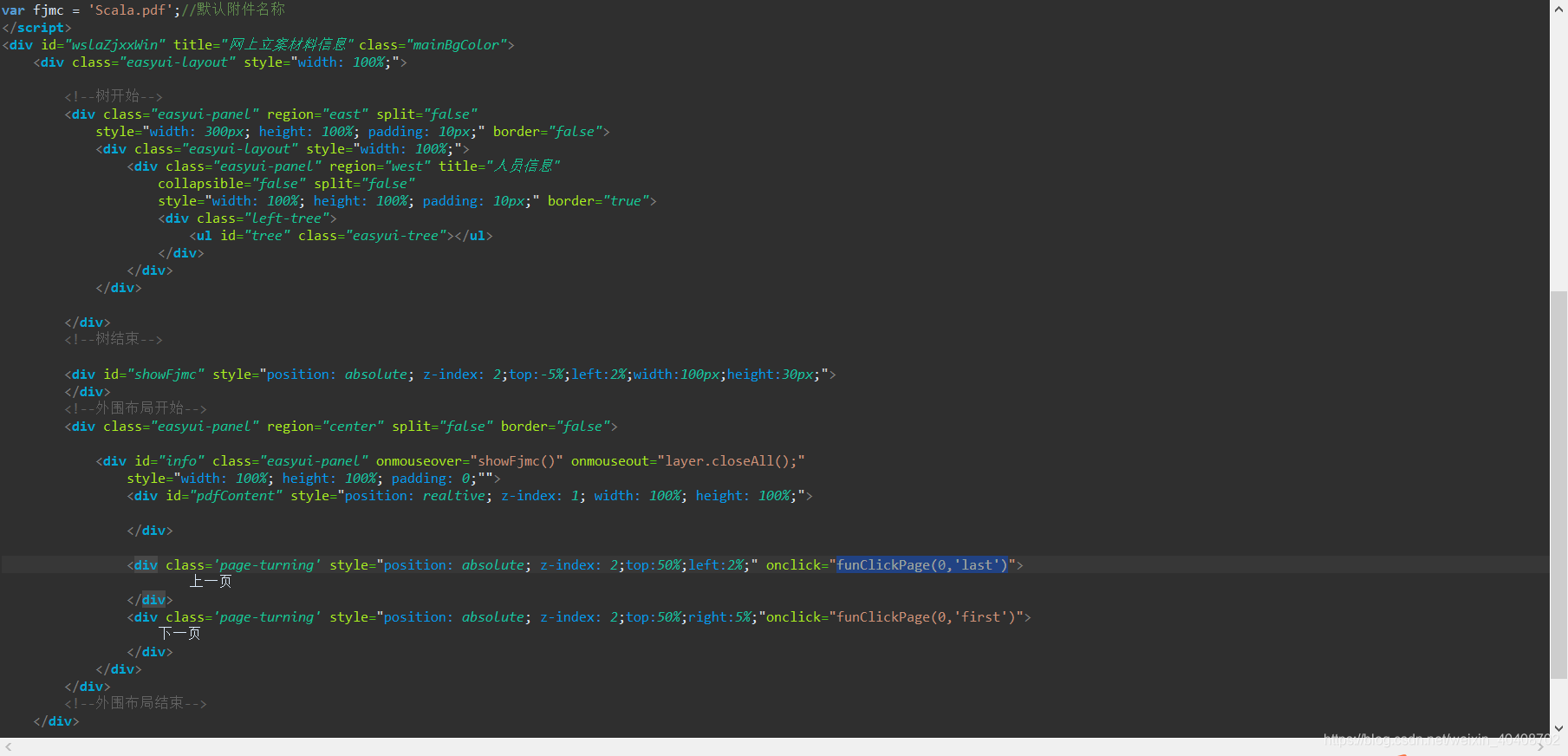
Task: Click the 外围布局开始 comment
Action: click(135, 408)
